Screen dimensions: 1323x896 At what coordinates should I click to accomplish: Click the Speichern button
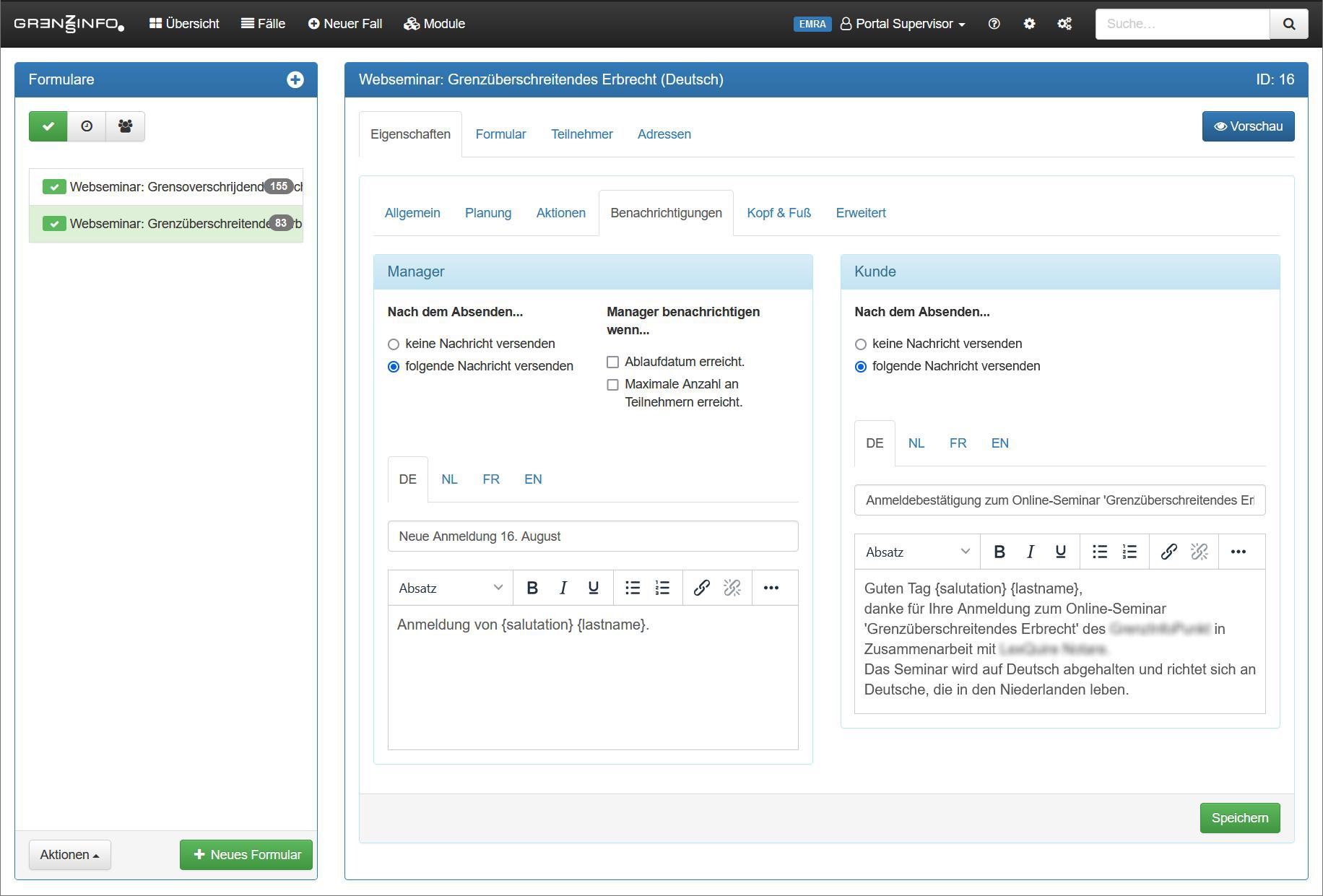tap(1239, 818)
